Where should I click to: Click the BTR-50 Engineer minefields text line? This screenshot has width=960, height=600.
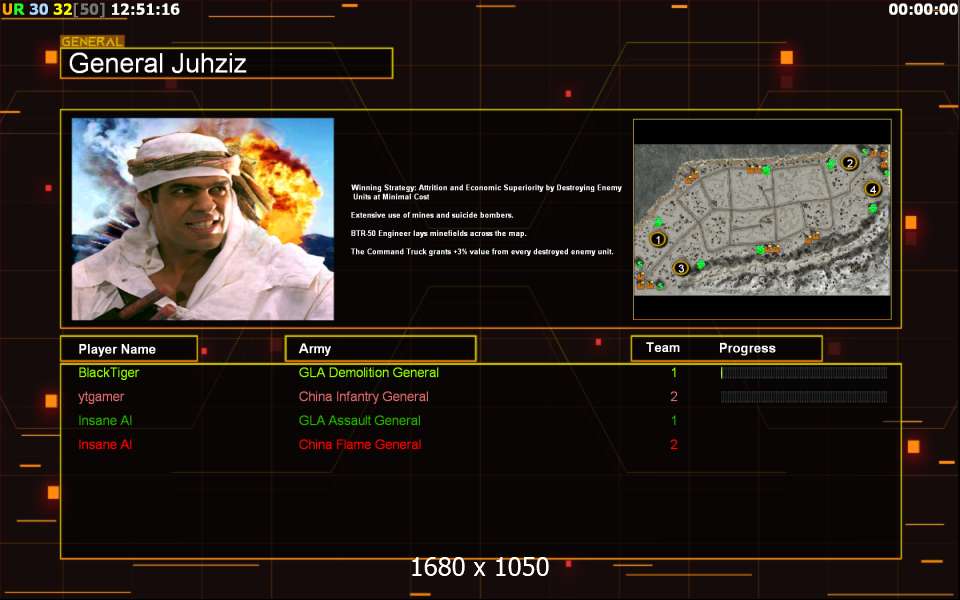pos(438,233)
